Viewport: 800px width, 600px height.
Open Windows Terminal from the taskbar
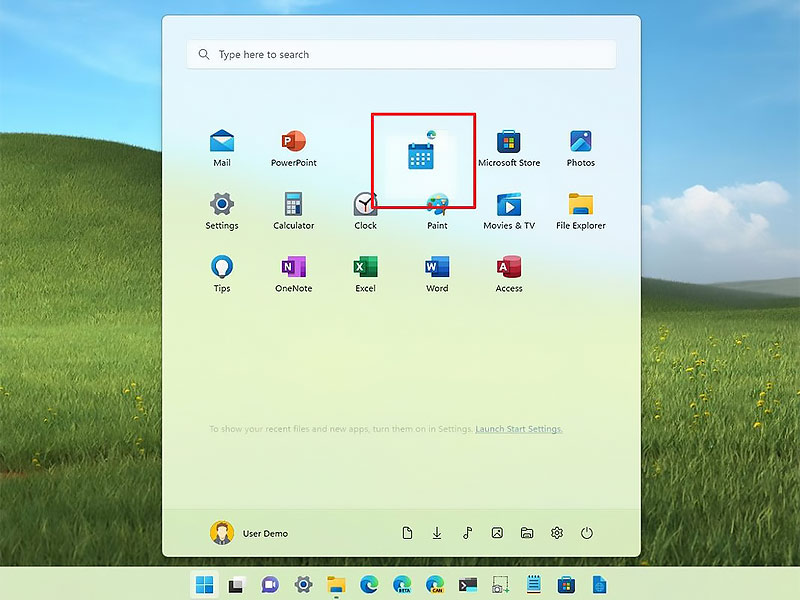click(x=468, y=585)
